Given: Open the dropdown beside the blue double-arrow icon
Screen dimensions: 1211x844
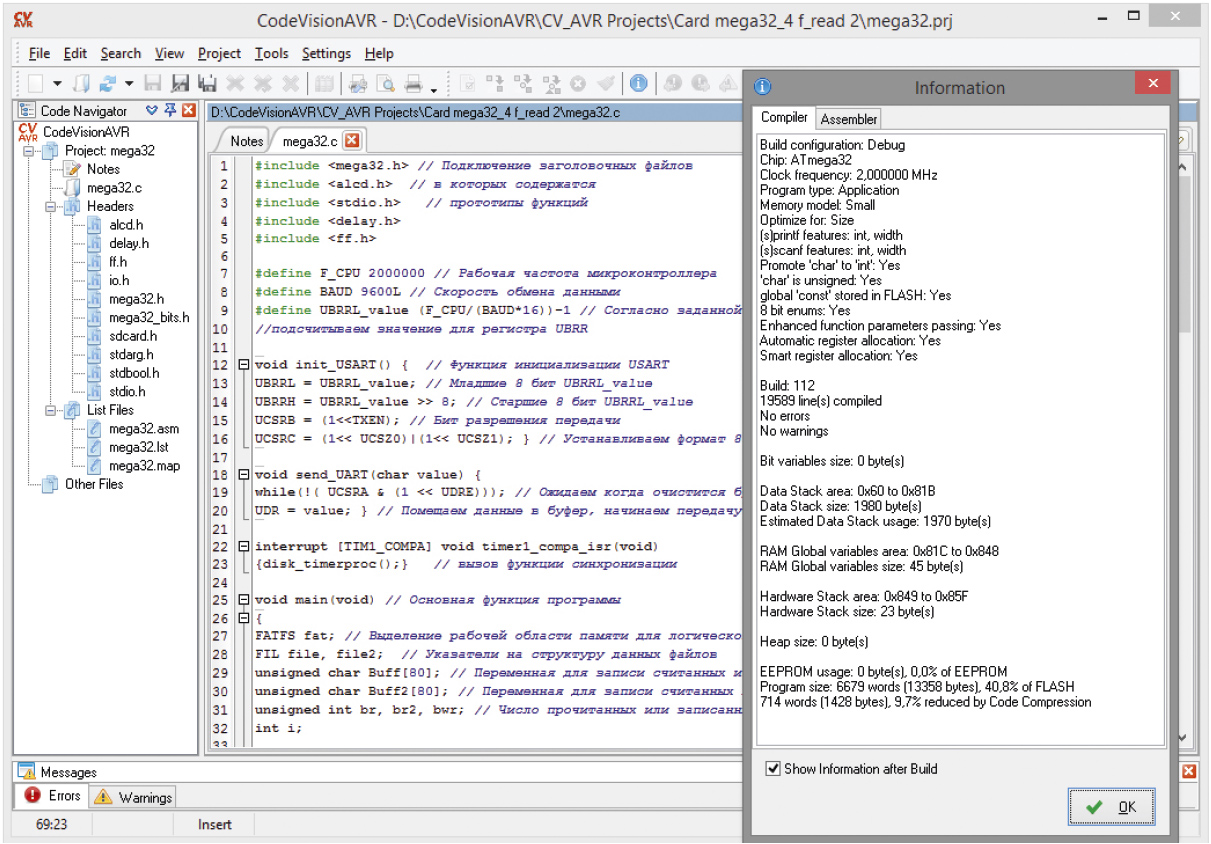Looking at the screenshot, I should [x=128, y=84].
